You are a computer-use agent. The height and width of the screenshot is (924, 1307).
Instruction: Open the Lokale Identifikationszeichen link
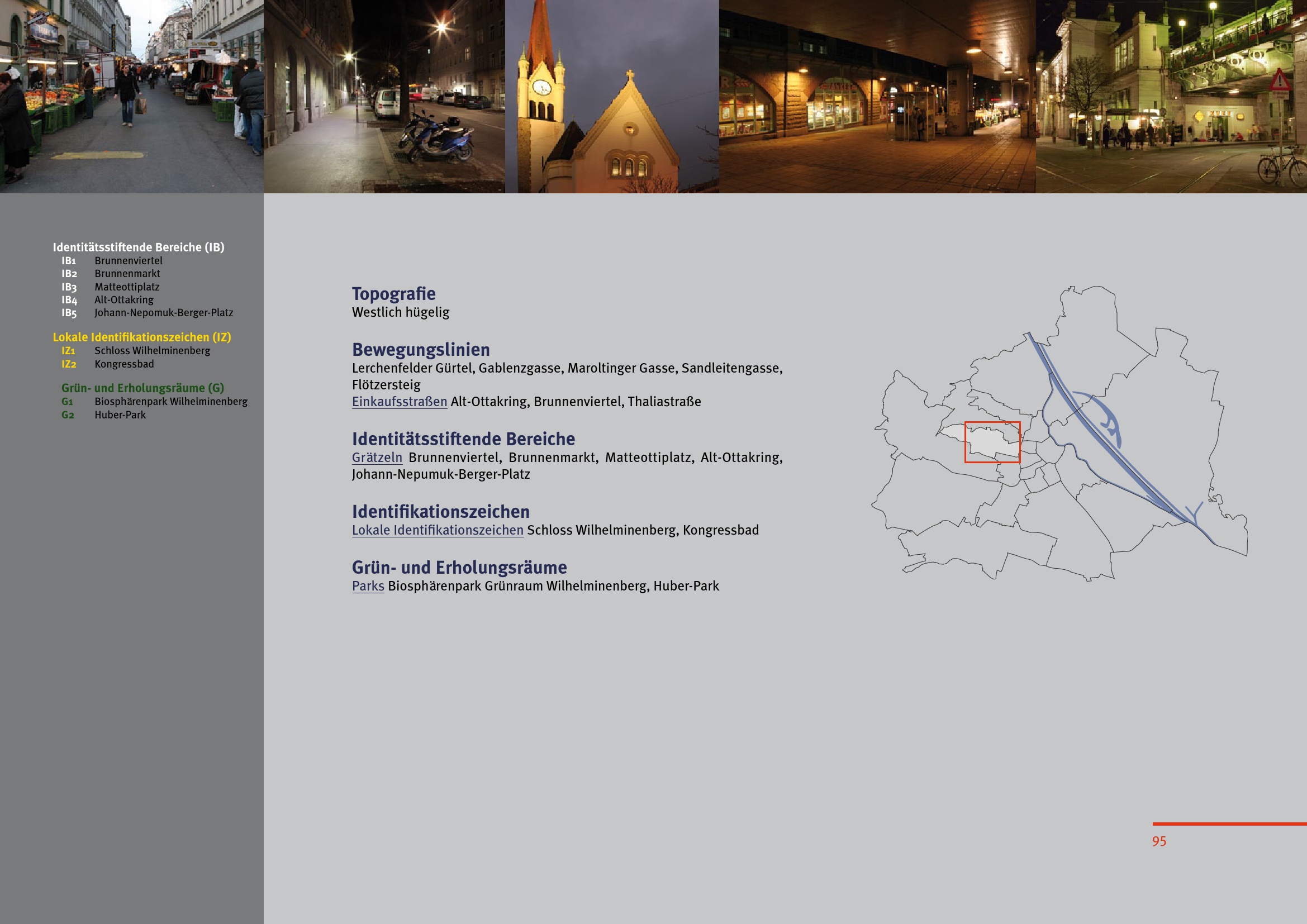437,530
